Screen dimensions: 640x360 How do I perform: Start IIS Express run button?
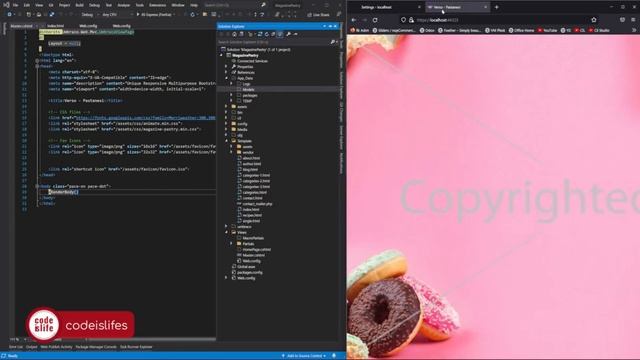(154, 15)
